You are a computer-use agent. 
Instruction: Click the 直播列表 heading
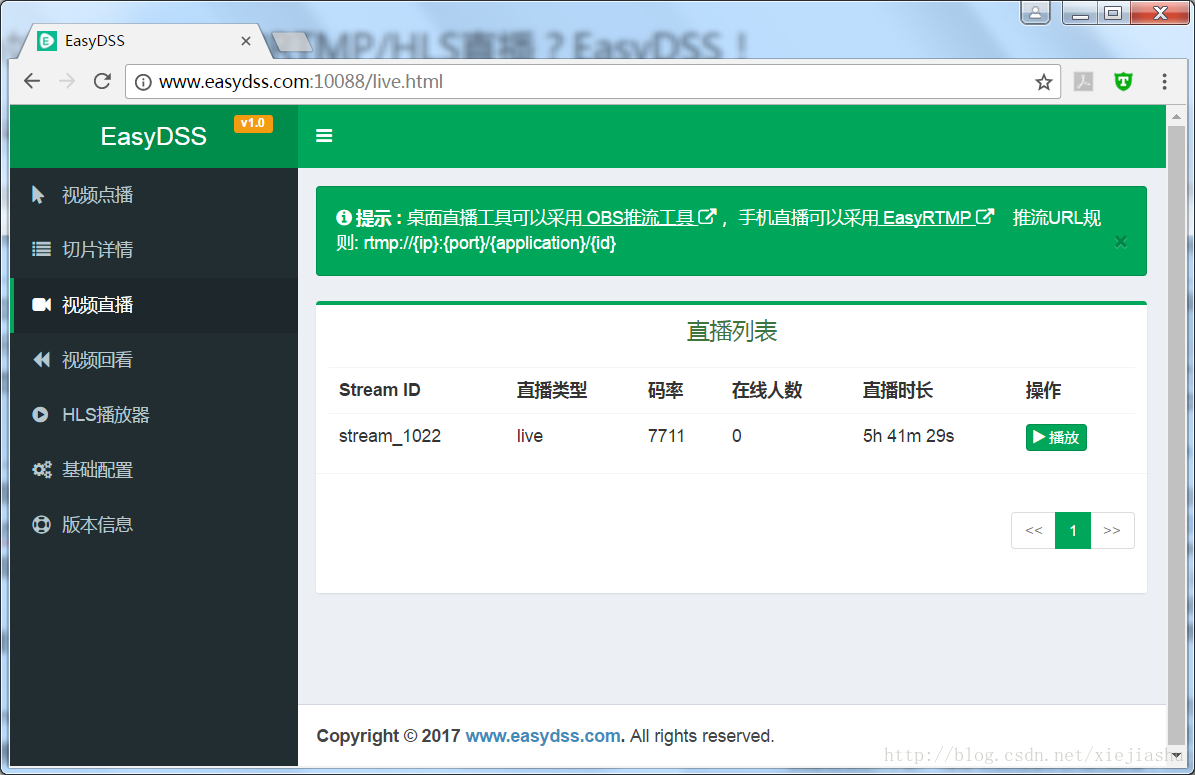732,331
